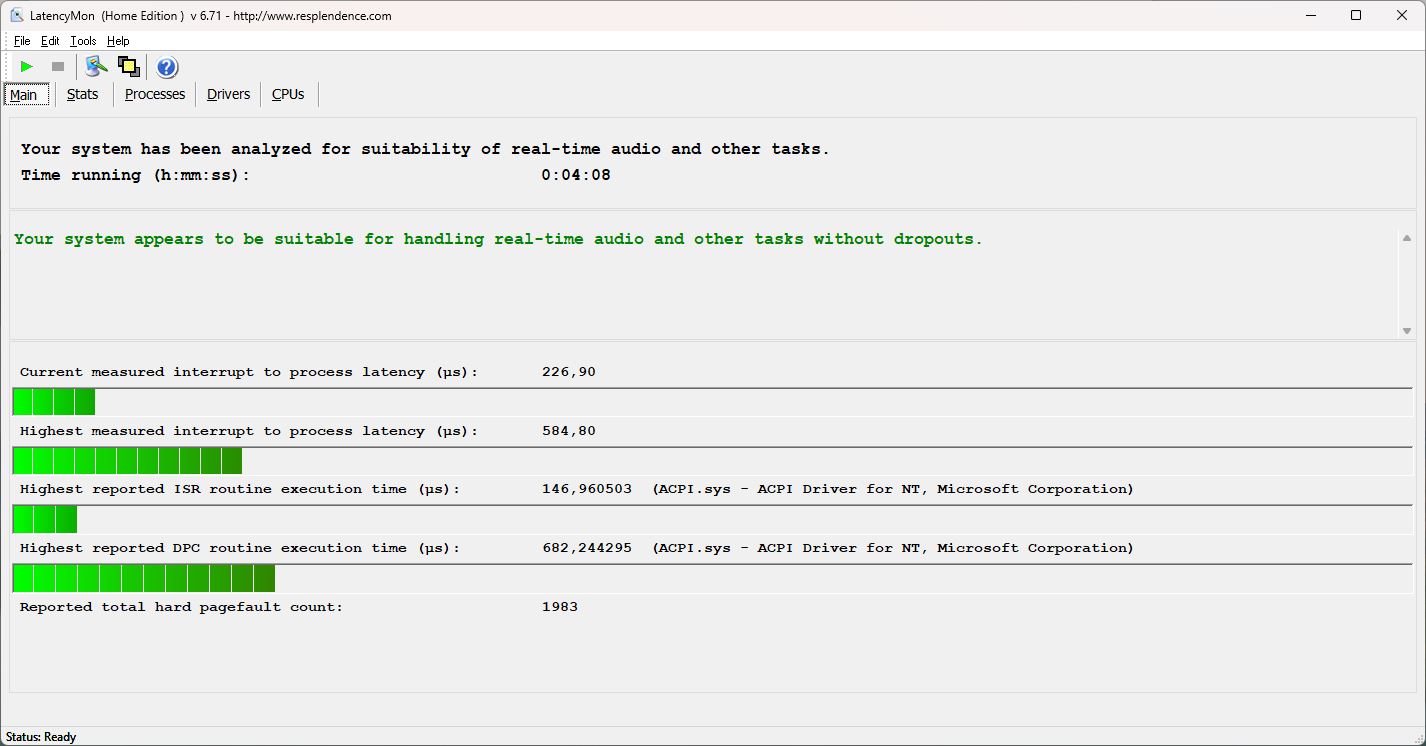Screen dimensions: 1426x746
Task: Click the 'Reported total hard pagefault count' label
Action: click(181, 607)
